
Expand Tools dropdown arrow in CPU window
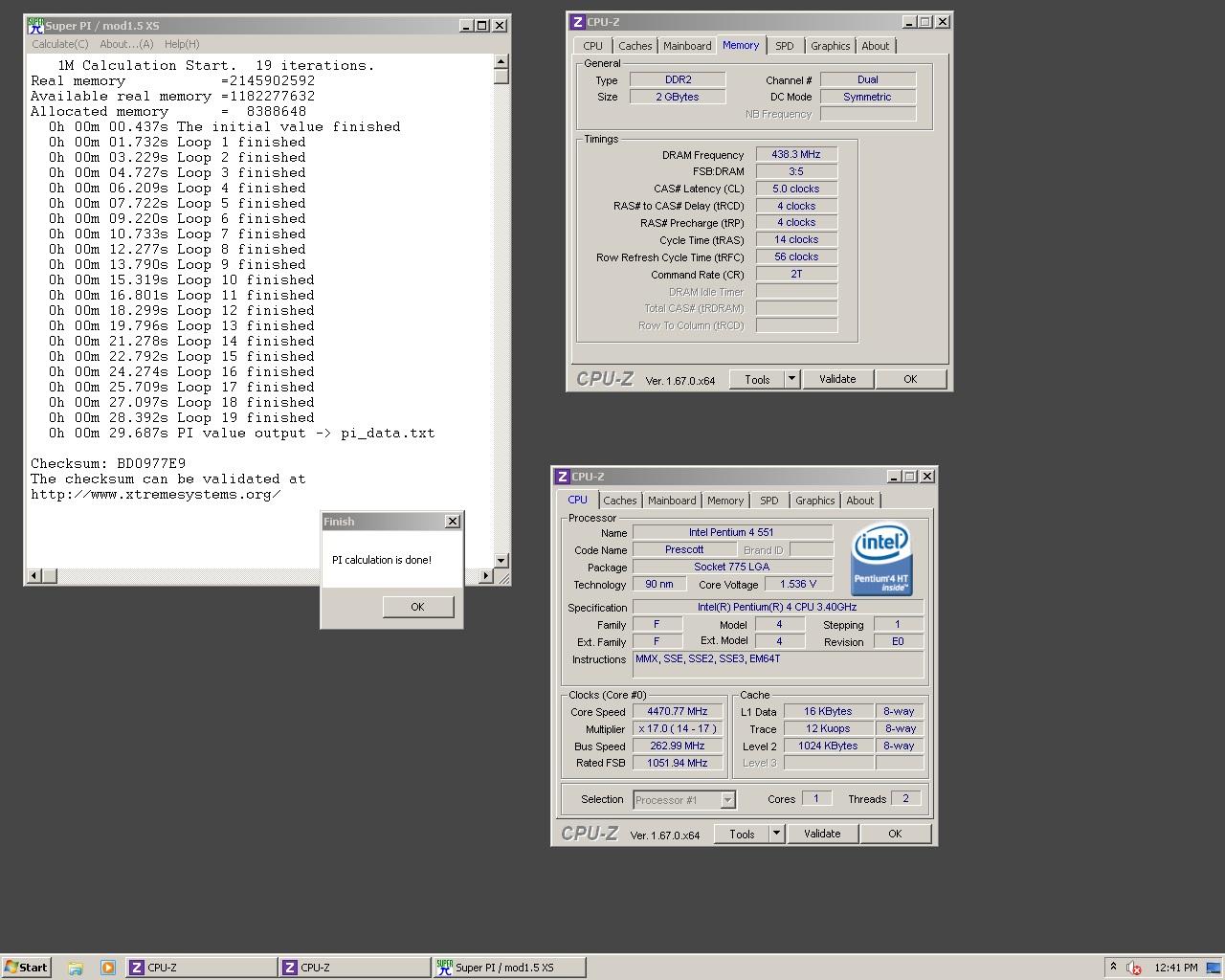pyautogui.click(x=776, y=835)
